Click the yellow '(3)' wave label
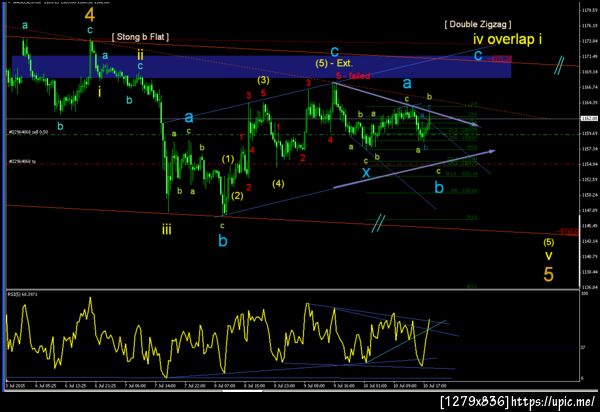Screen dimensions: 600x412 pyautogui.click(x=263, y=80)
